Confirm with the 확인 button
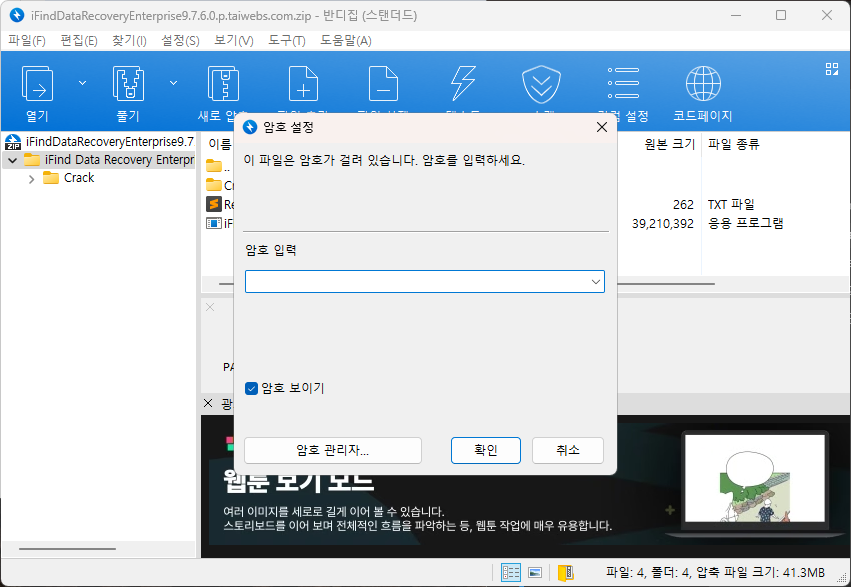This screenshot has width=851, height=587. tap(486, 450)
